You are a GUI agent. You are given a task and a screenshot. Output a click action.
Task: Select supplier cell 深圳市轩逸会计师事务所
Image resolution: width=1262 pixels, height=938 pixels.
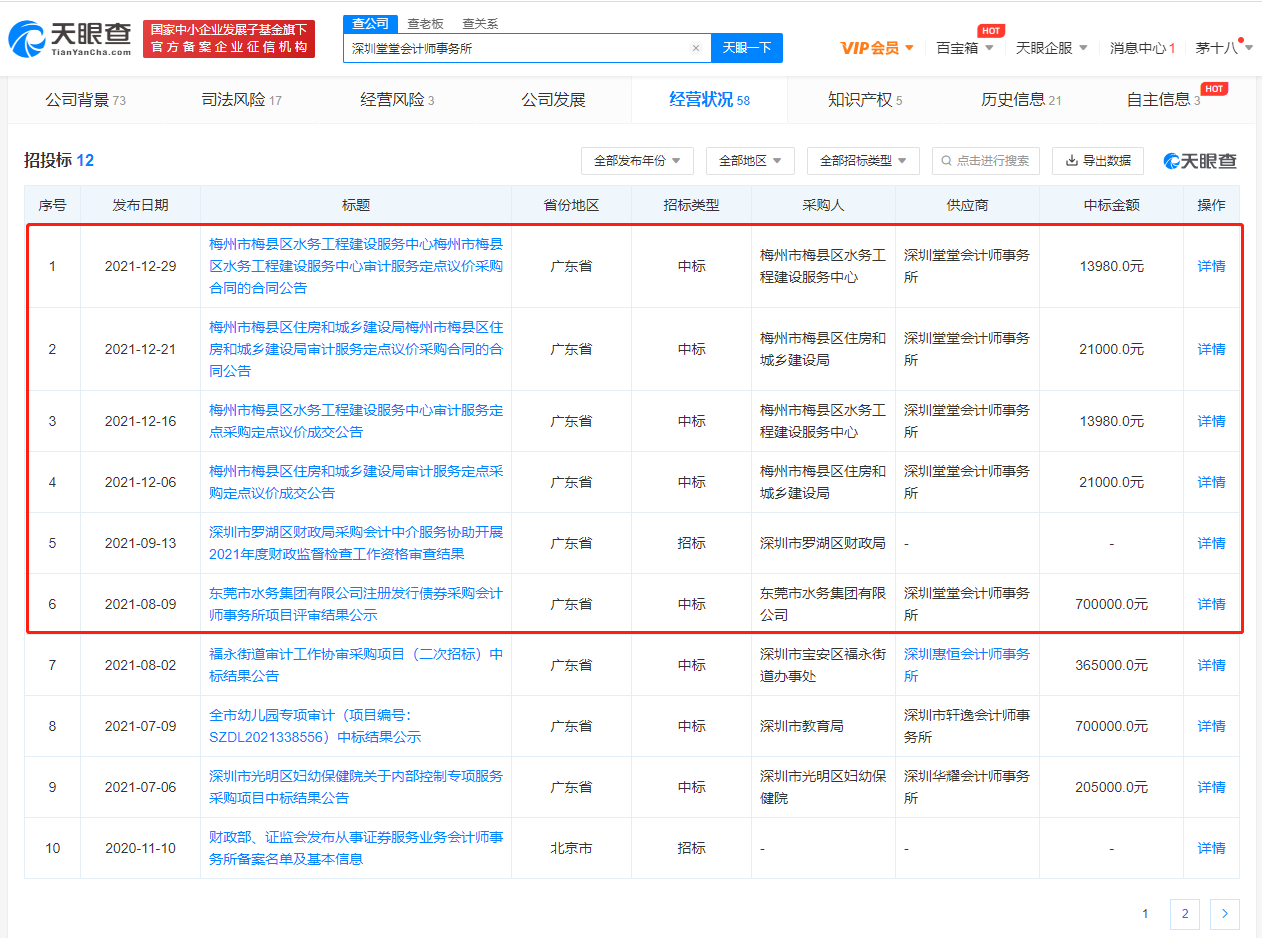pyautogui.click(x=967, y=726)
